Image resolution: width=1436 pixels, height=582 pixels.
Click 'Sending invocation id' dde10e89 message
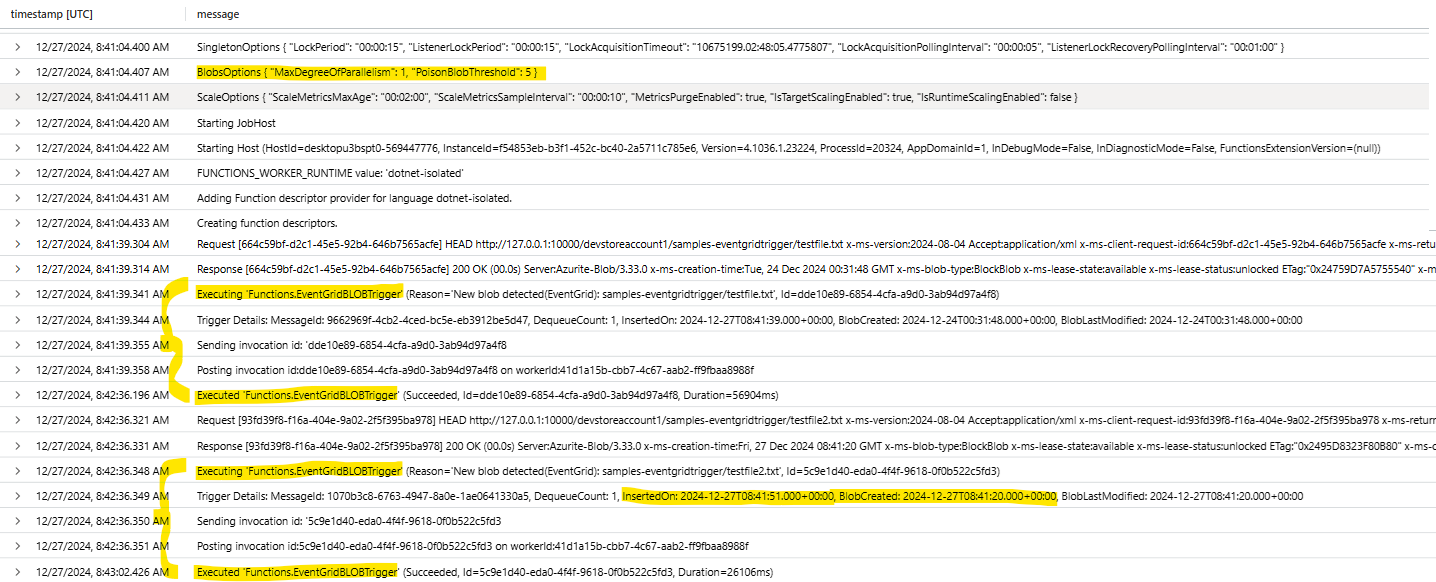(351, 345)
